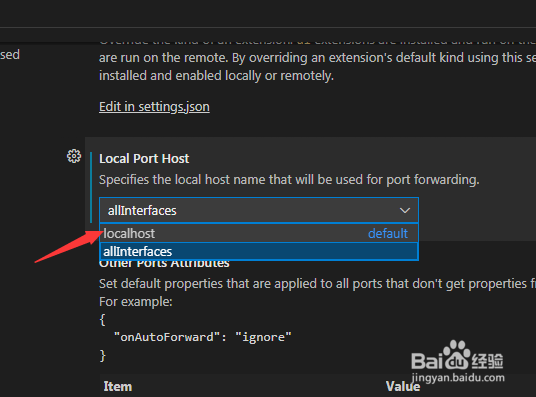
Task: Select the localhost option in the list
Action: (x=259, y=233)
